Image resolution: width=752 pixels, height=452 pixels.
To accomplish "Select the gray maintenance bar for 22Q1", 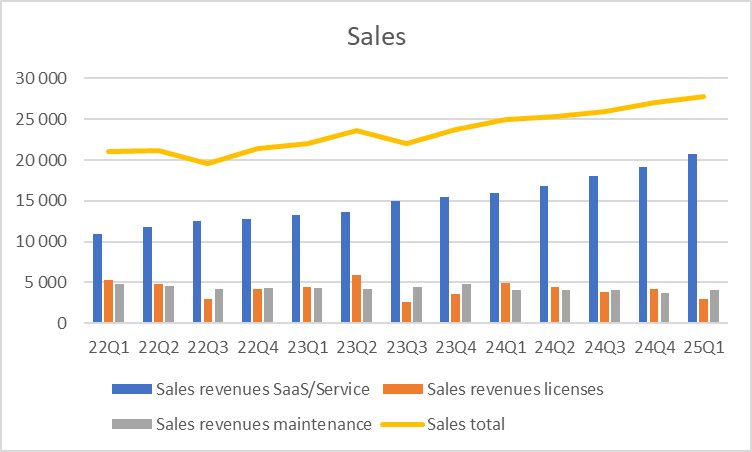I will pyautogui.click(x=119, y=304).
